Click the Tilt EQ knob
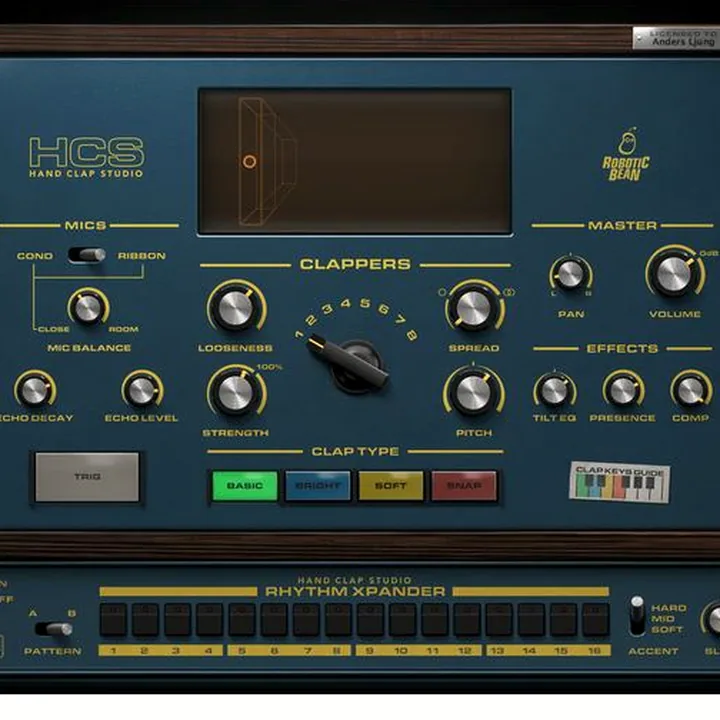 554,391
